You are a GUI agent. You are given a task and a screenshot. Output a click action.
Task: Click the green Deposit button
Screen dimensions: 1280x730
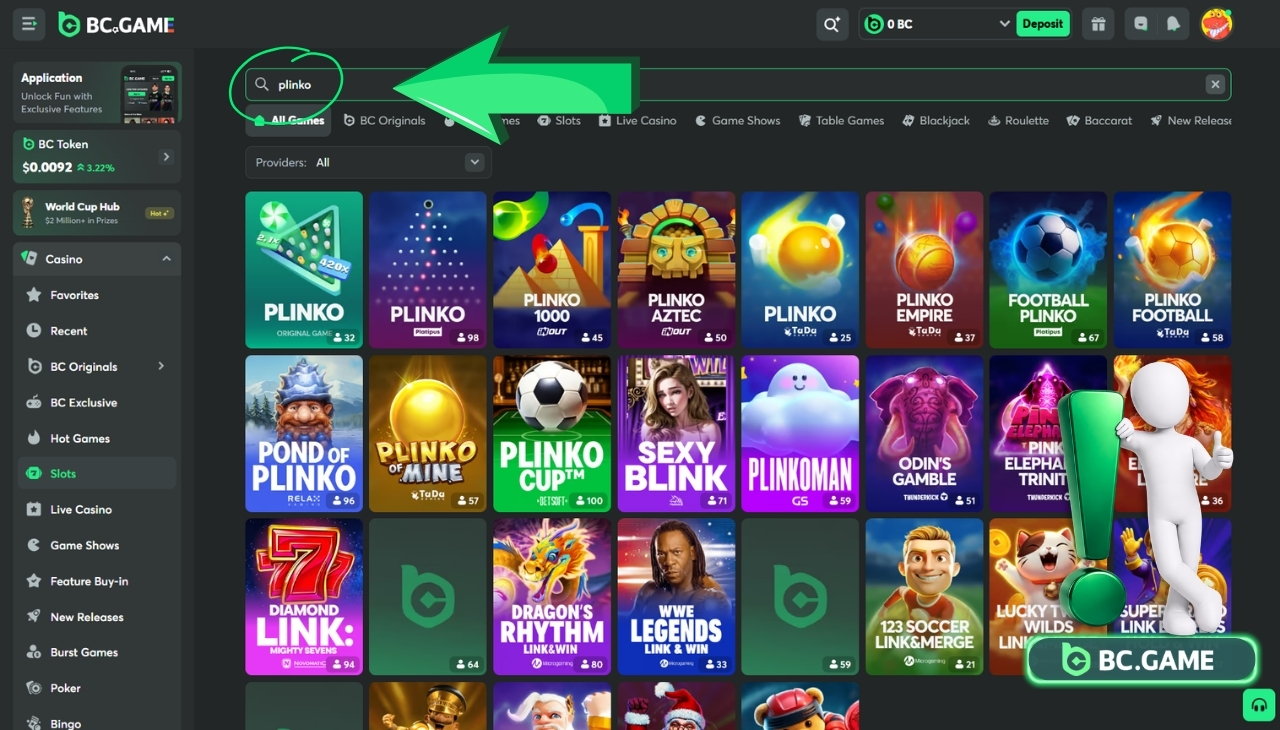coord(1043,24)
